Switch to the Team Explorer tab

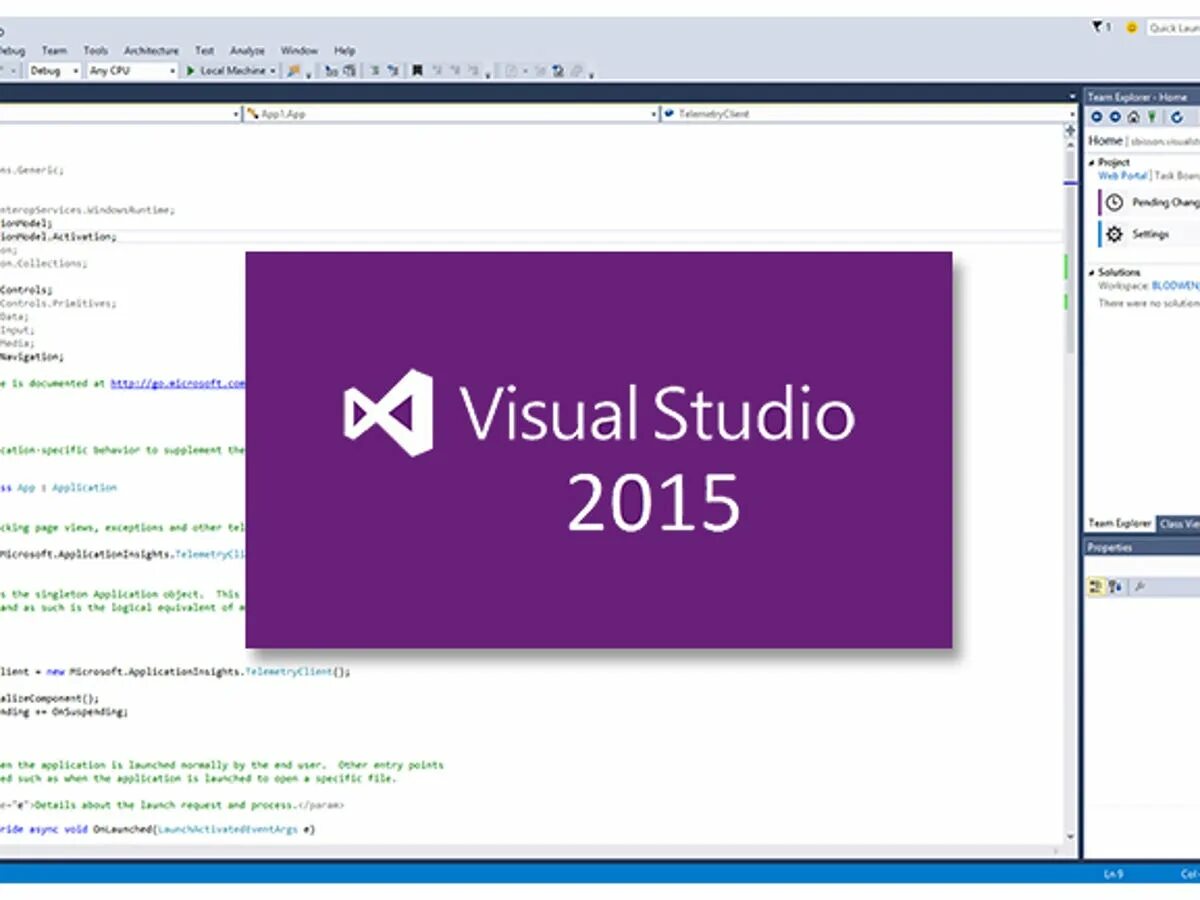point(1120,524)
